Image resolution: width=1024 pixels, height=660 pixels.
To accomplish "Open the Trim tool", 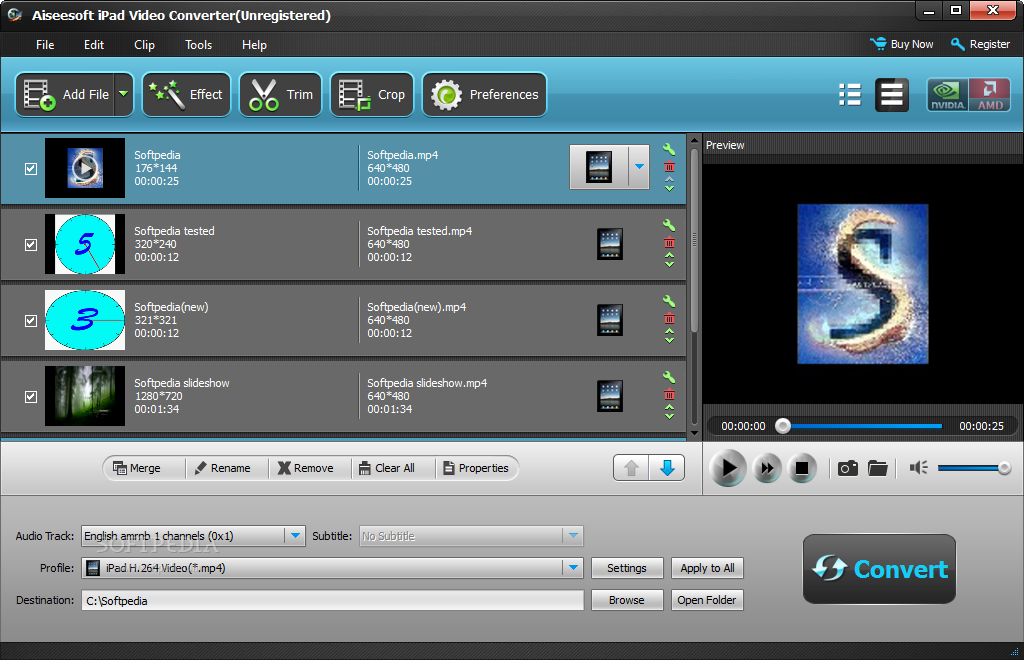I will [281, 95].
